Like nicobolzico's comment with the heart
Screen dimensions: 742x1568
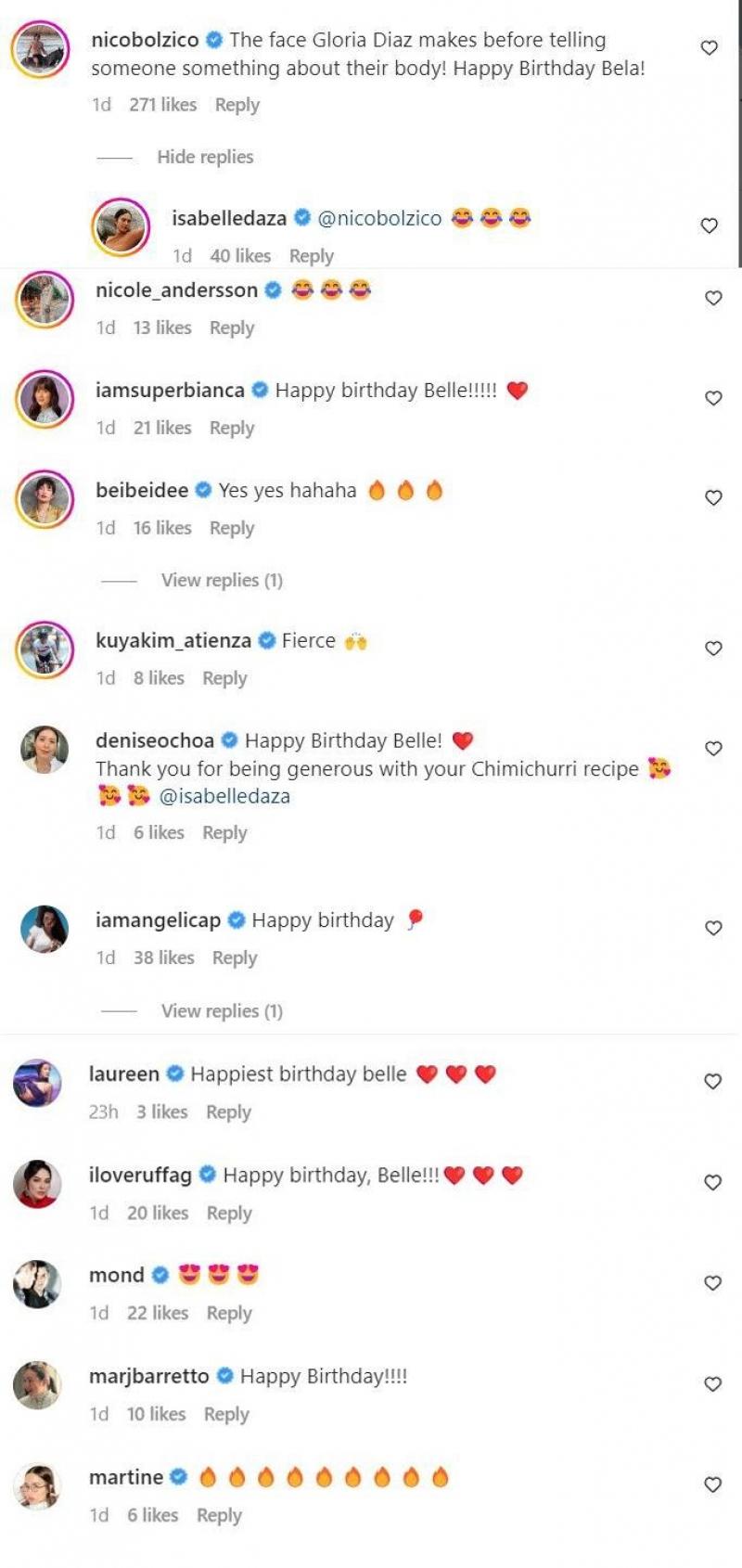click(x=710, y=47)
